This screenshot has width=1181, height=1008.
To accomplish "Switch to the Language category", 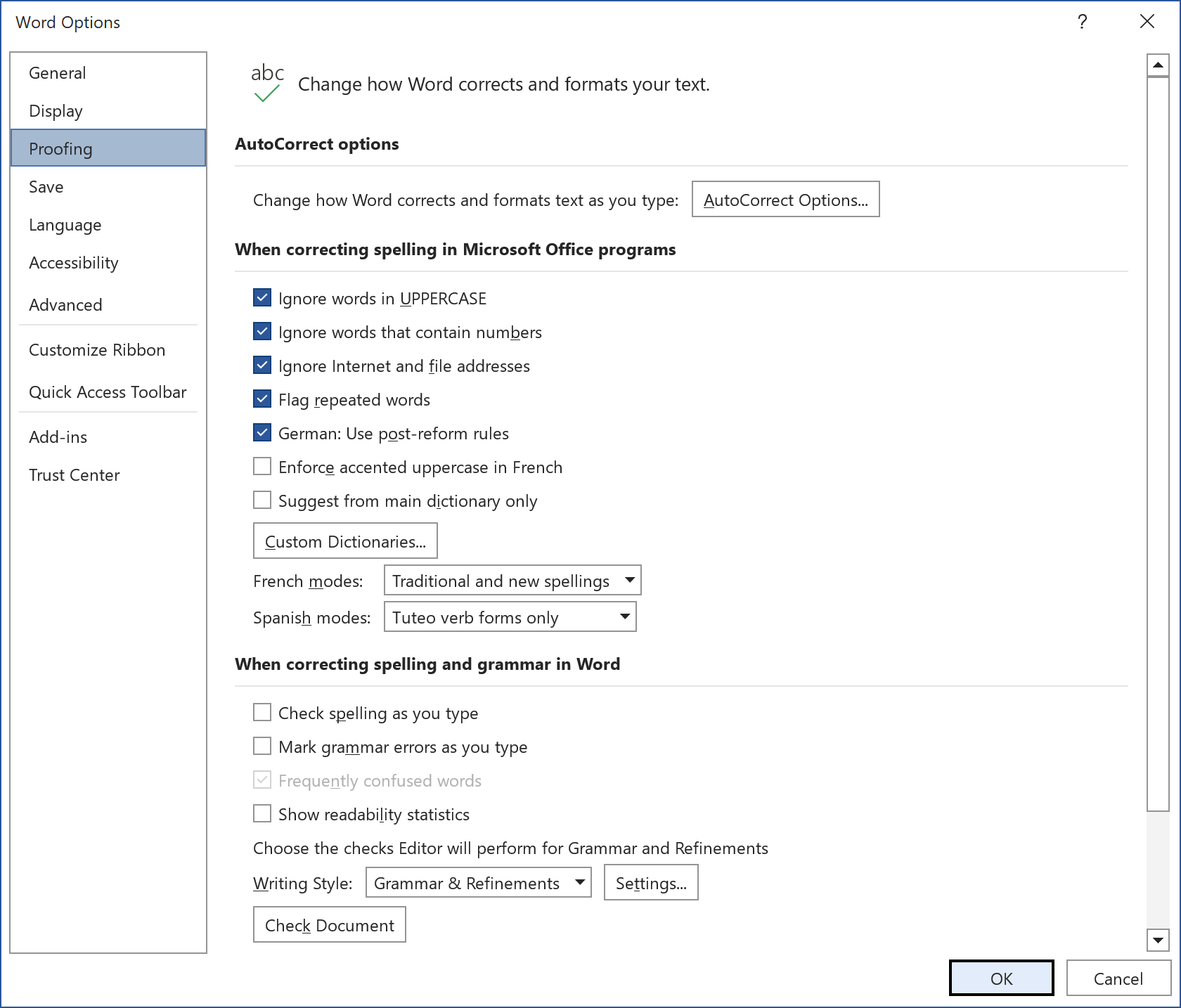I will (x=108, y=225).
